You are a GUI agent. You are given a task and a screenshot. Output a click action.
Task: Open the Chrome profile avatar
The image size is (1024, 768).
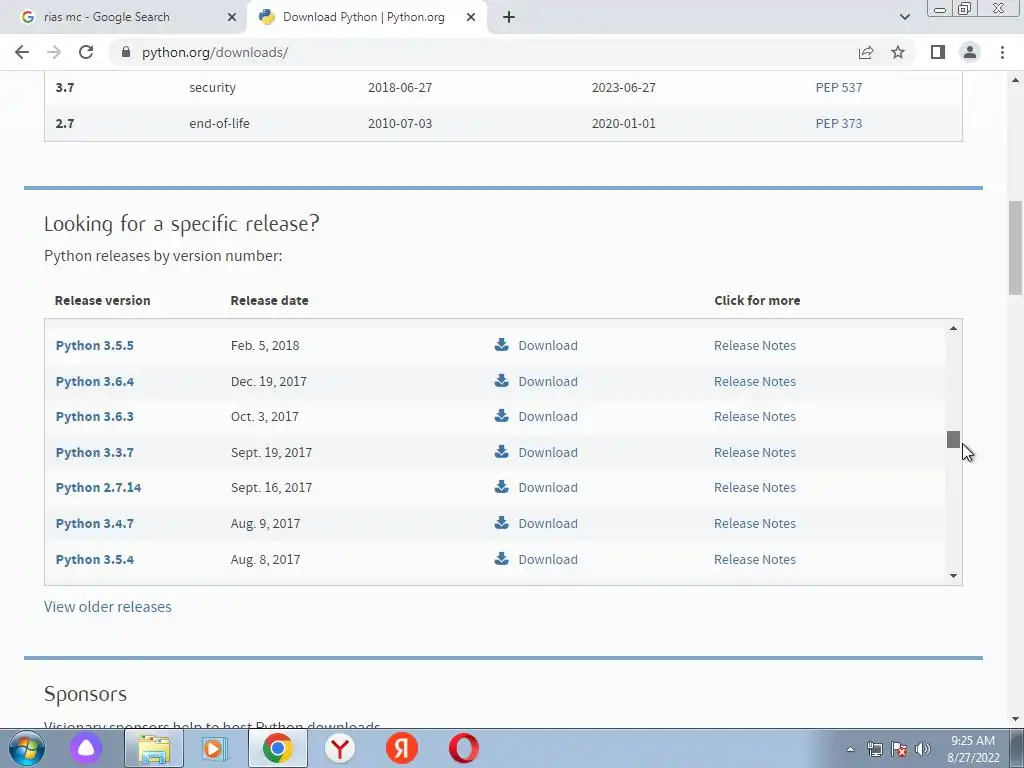tap(970, 52)
